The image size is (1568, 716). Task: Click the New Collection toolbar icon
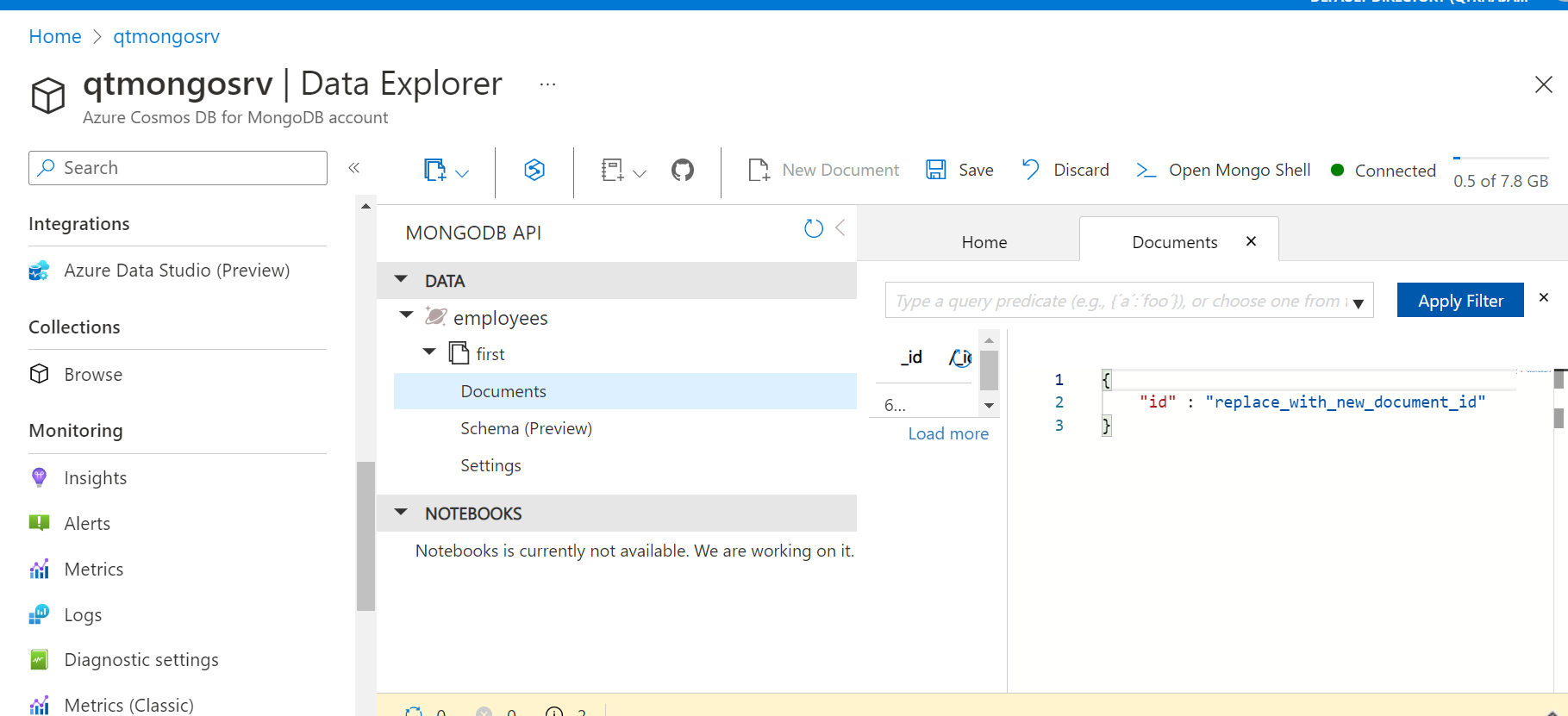pos(435,170)
